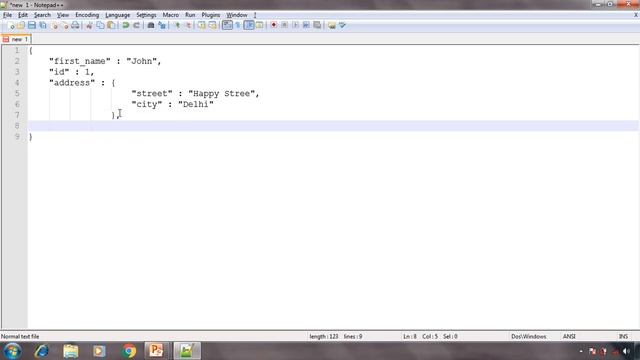Click the "address" : { line
The image size is (640, 360).
pos(82,83)
